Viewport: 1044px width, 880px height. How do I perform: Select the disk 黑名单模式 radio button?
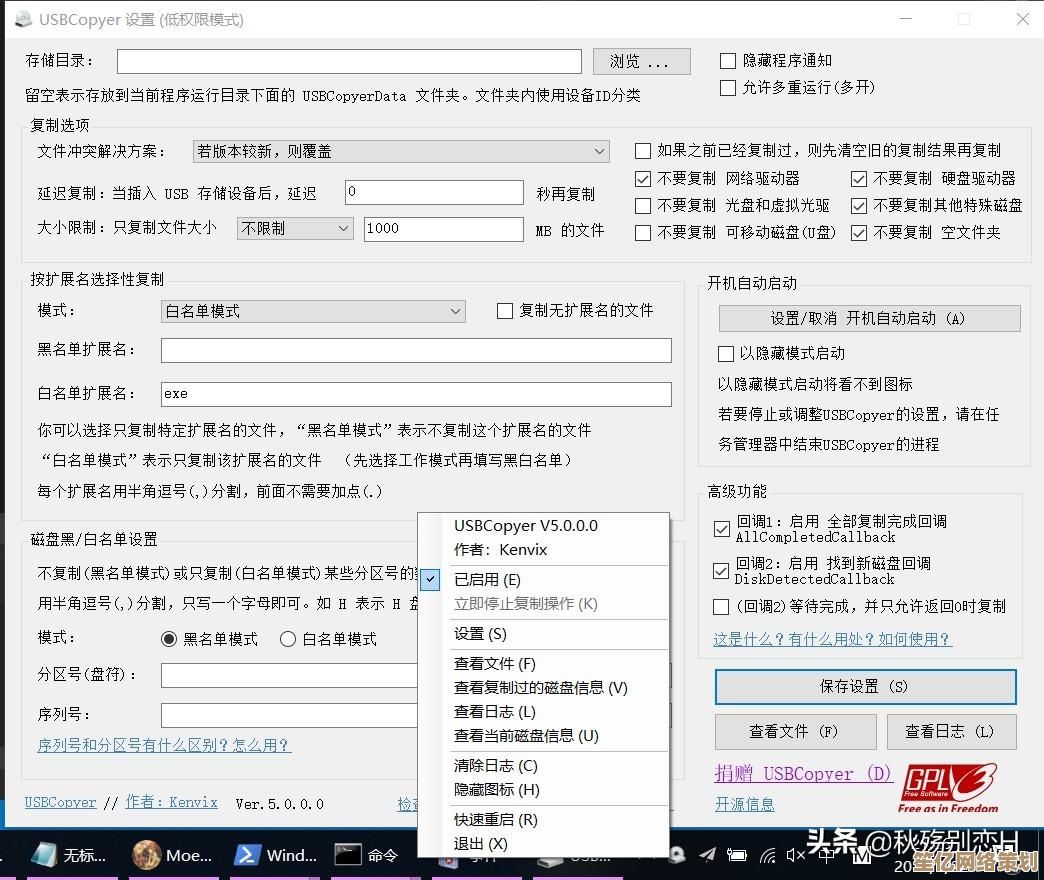[169, 639]
